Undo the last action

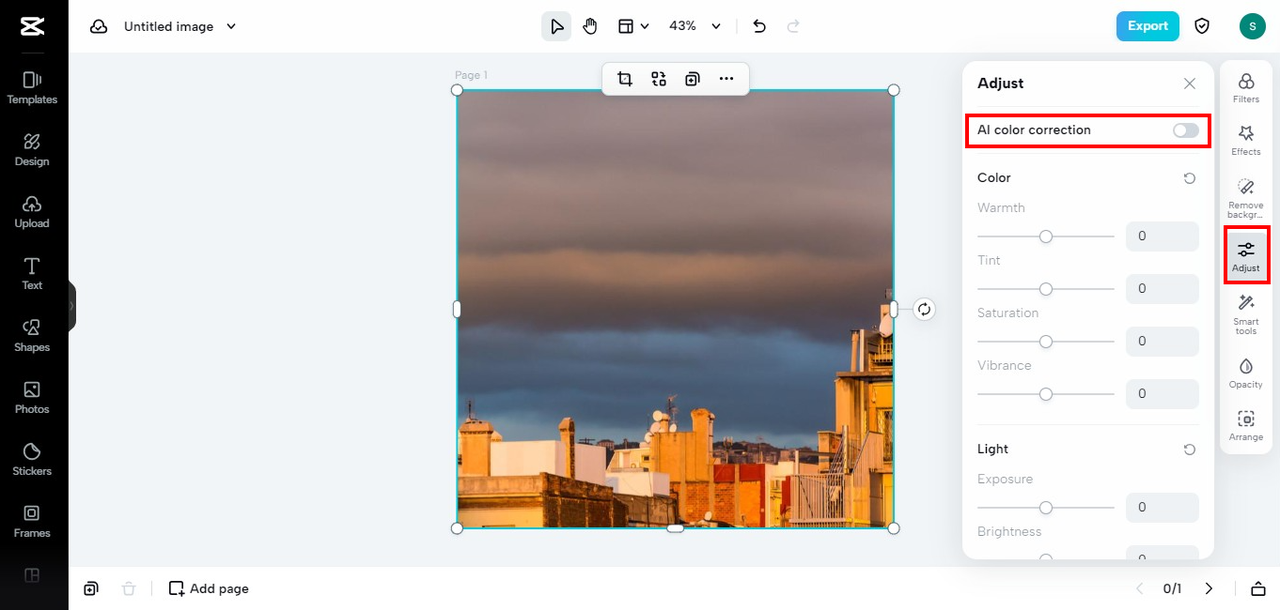click(x=759, y=26)
